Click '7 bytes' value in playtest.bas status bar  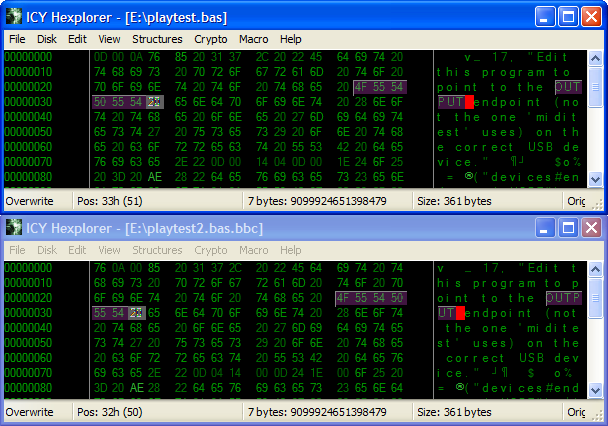point(317,201)
